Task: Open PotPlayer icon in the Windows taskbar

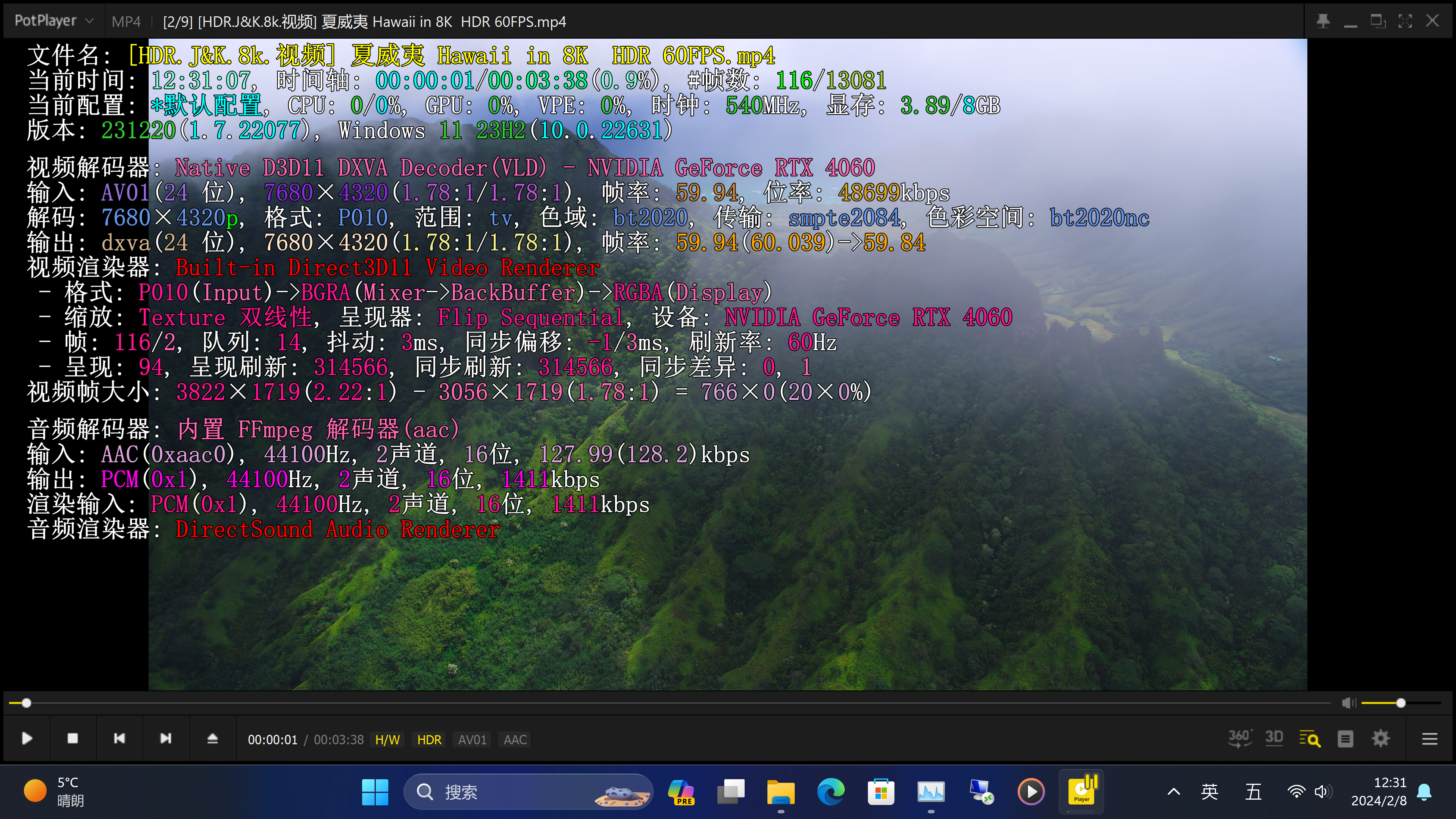Action: click(1081, 791)
